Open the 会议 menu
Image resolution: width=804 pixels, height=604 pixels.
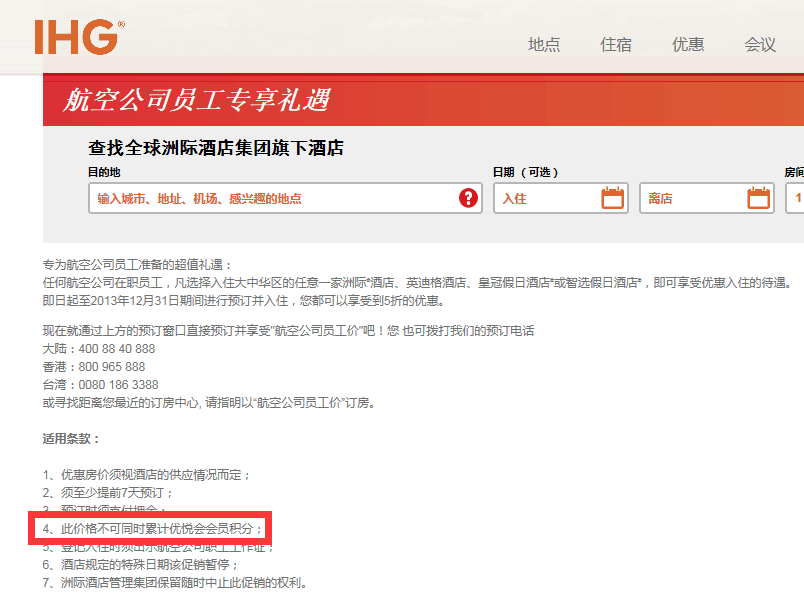[x=760, y=45]
